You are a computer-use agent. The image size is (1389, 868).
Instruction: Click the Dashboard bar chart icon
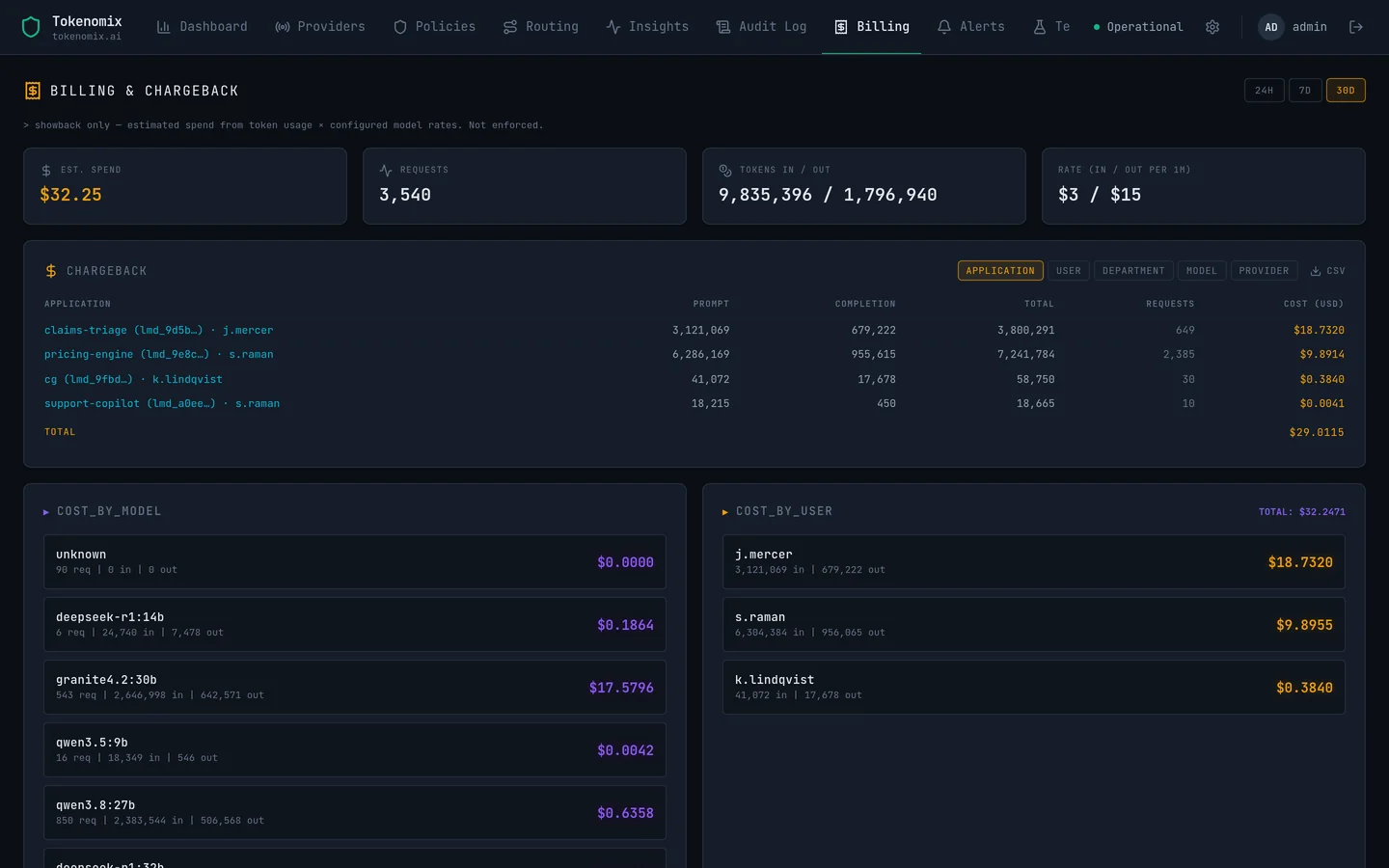point(164,27)
